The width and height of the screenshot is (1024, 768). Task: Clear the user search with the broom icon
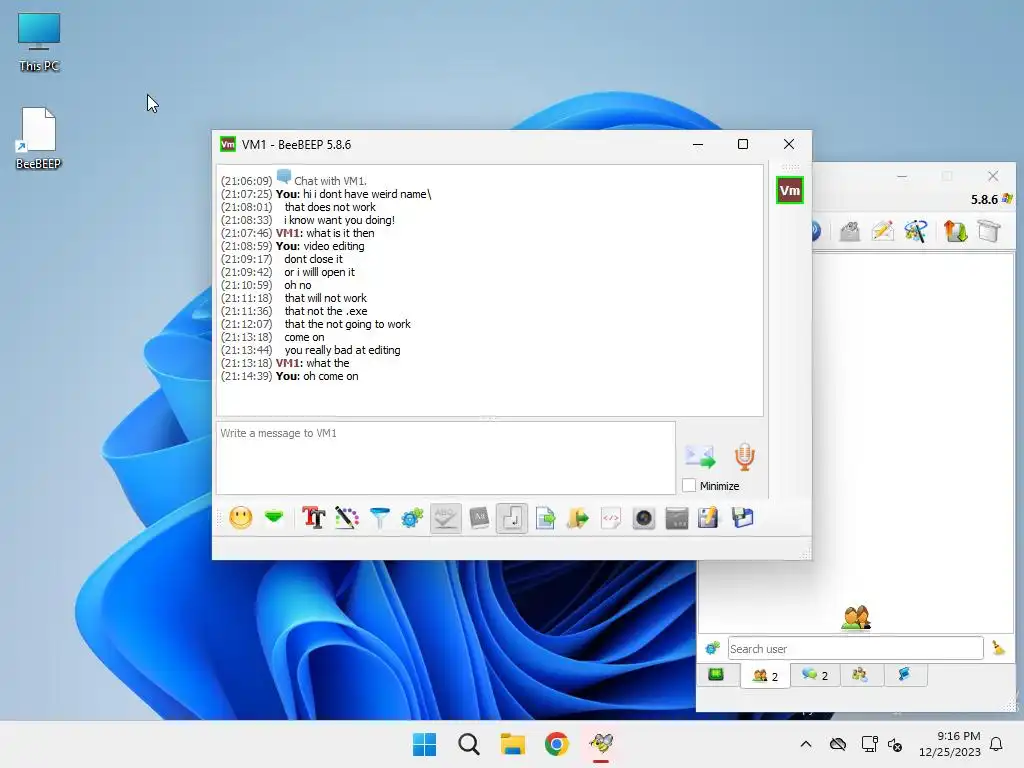(999, 648)
